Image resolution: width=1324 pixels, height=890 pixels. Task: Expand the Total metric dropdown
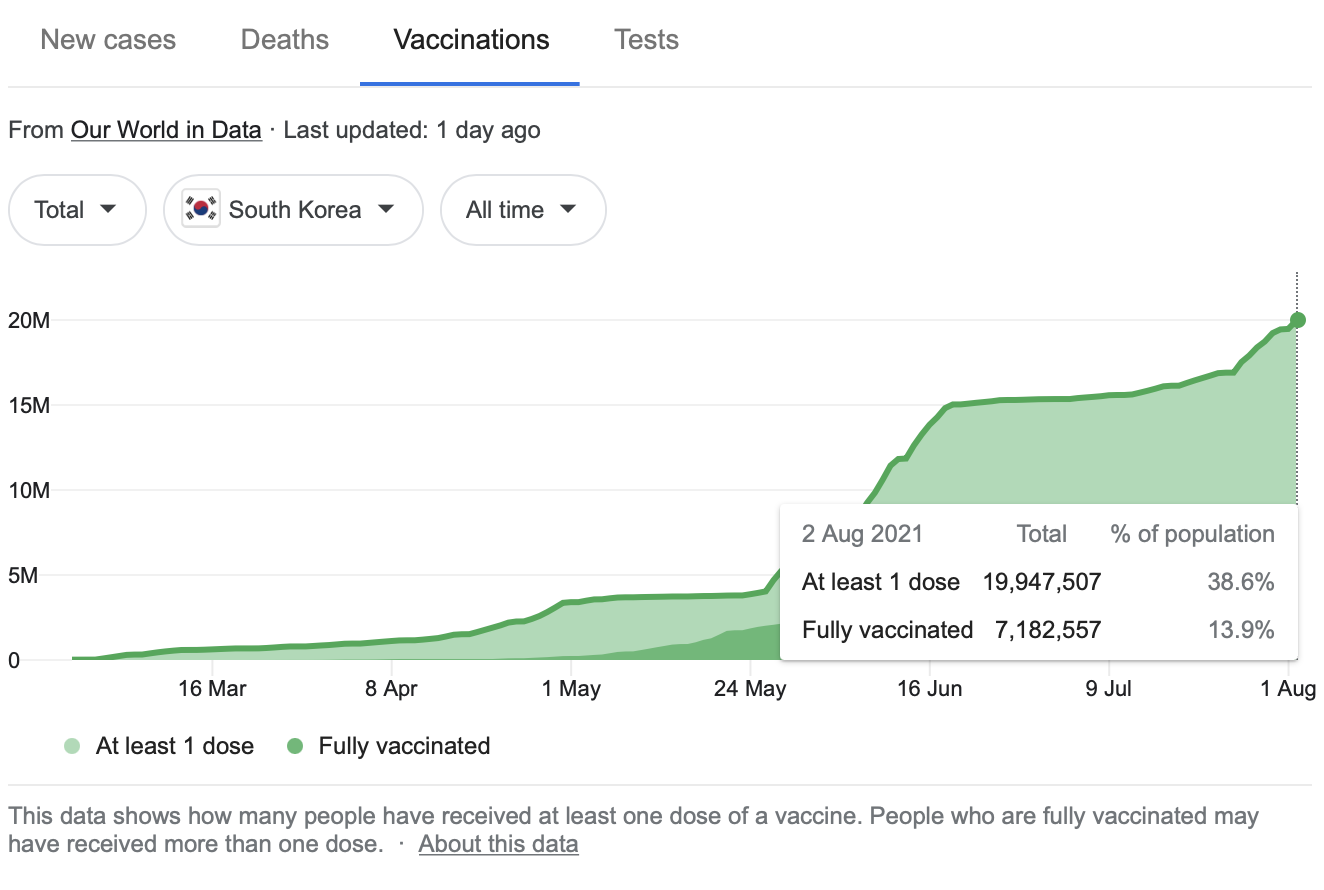(77, 210)
